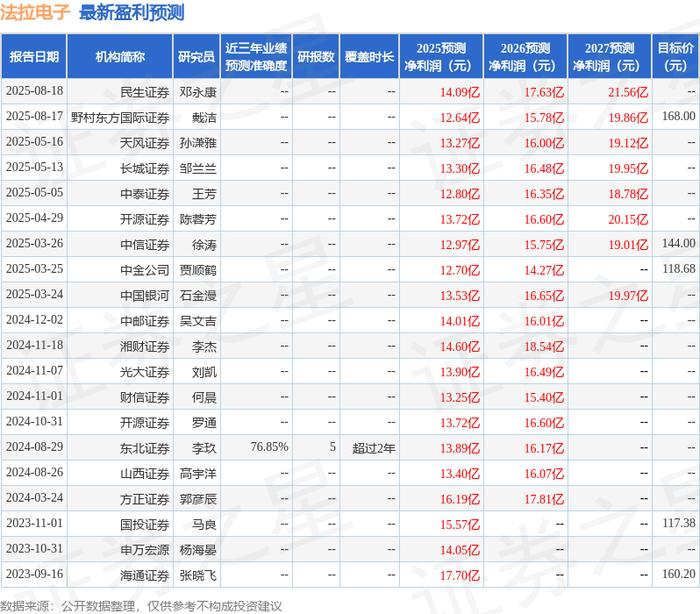Click institution 中邮证券
Image resolution: width=700 pixels, height=614 pixels.
pos(145,322)
